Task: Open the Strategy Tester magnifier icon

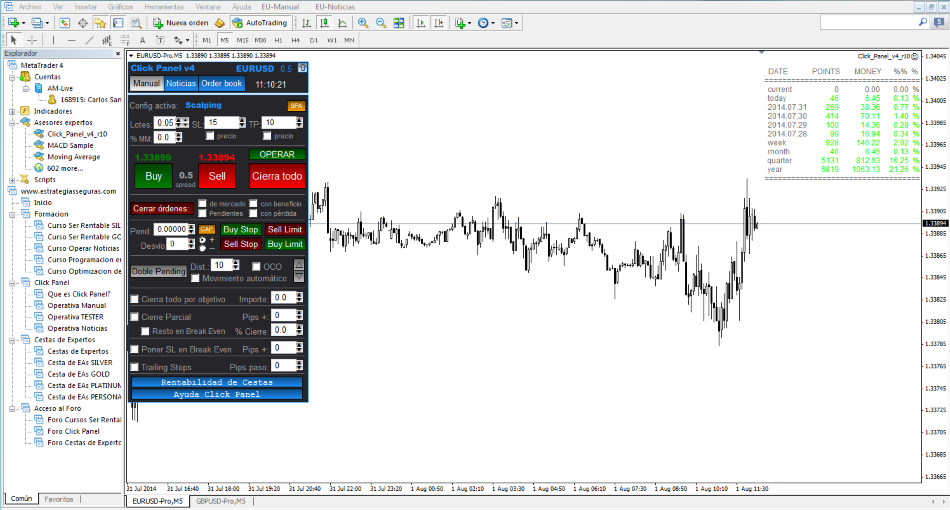Action: [x=136, y=23]
